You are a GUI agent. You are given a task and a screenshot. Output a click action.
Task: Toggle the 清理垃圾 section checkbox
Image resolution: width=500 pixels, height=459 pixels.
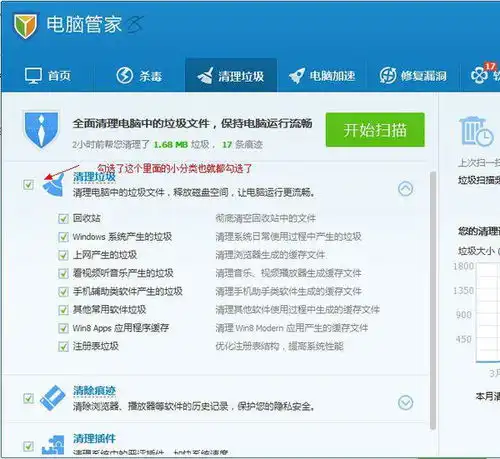(28, 184)
